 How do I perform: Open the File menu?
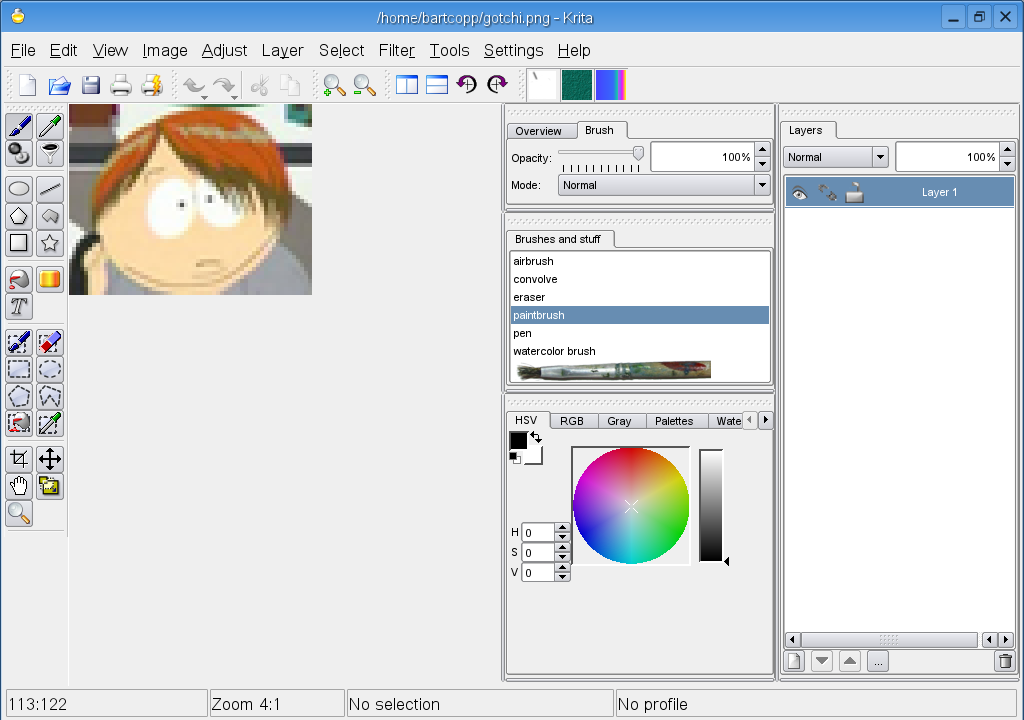pyautogui.click(x=23, y=50)
